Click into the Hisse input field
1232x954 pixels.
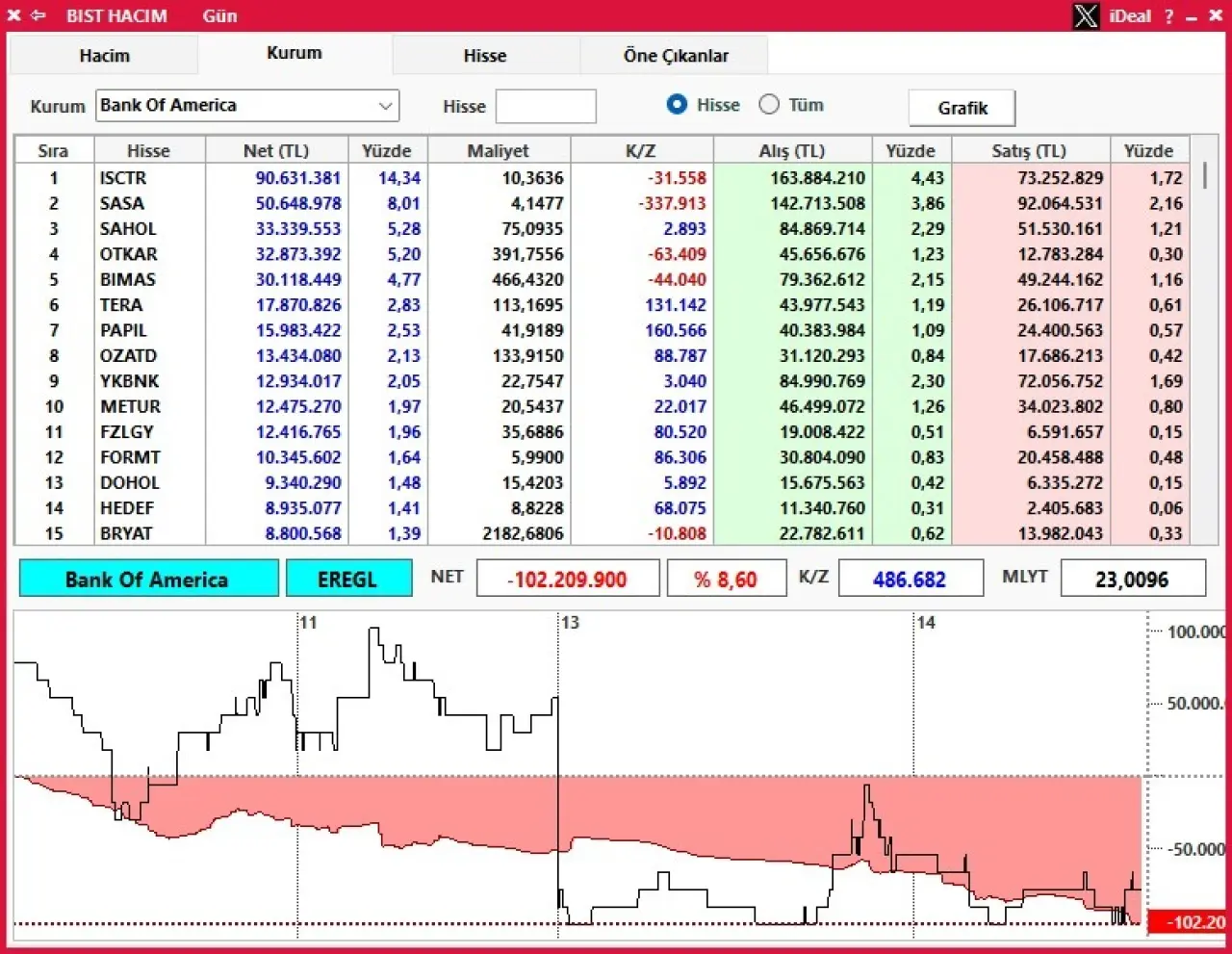(x=546, y=106)
